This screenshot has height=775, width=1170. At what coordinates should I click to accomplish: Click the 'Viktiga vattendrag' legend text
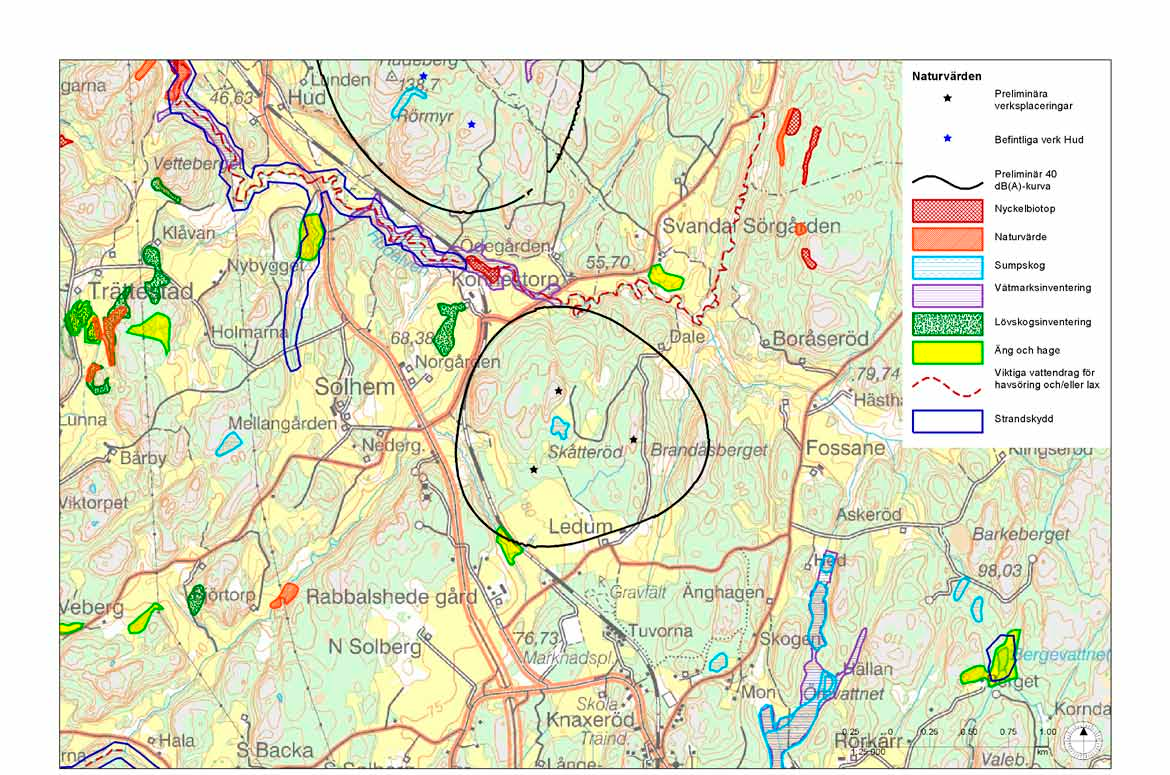pyautogui.click(x=1046, y=379)
